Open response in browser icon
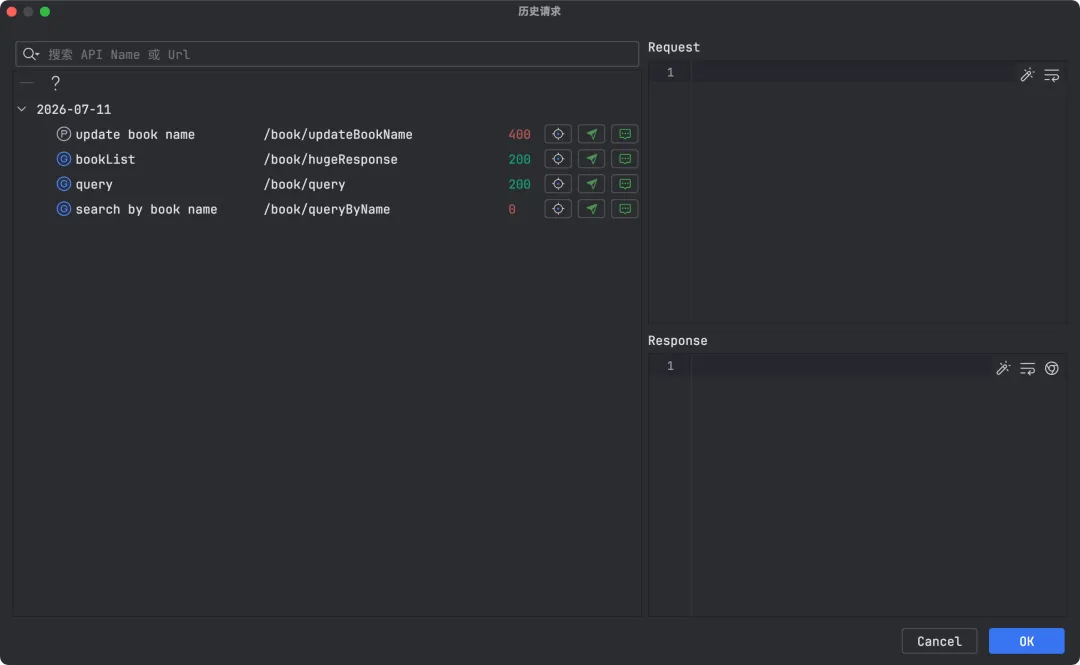 point(1052,368)
